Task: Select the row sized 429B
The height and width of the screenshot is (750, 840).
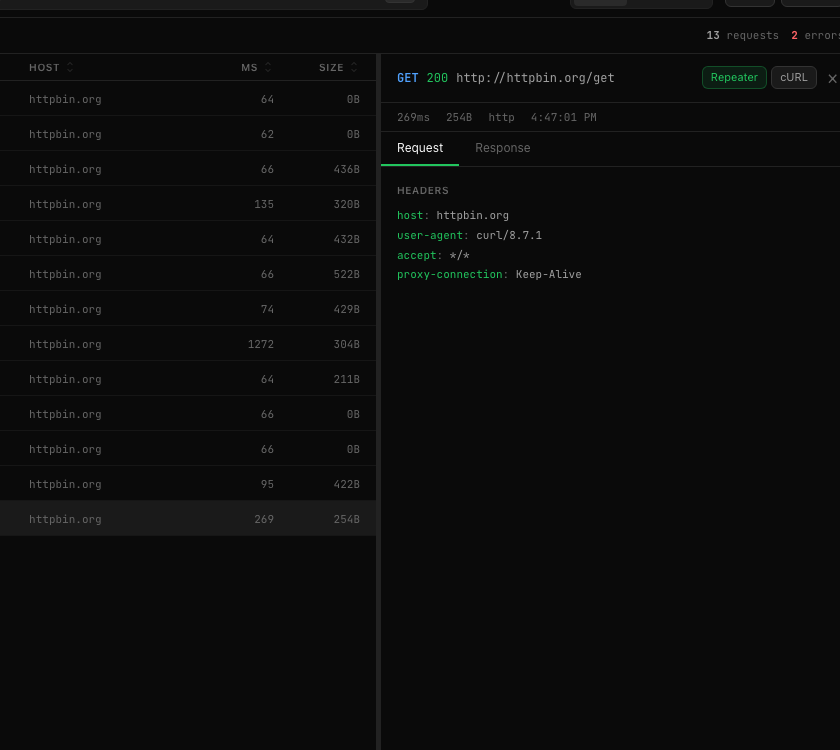Action: click(x=188, y=309)
